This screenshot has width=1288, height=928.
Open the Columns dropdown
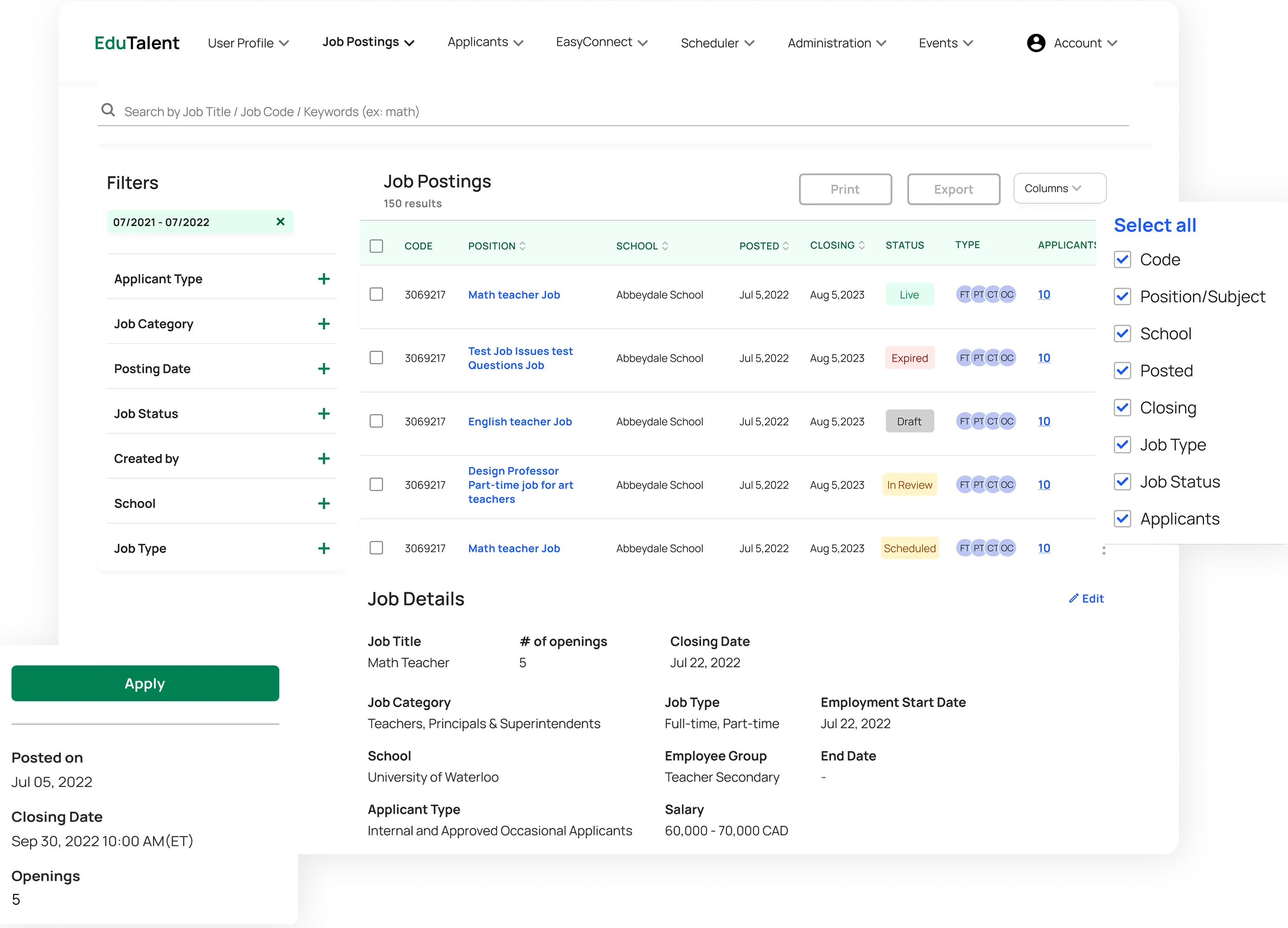coord(1059,188)
